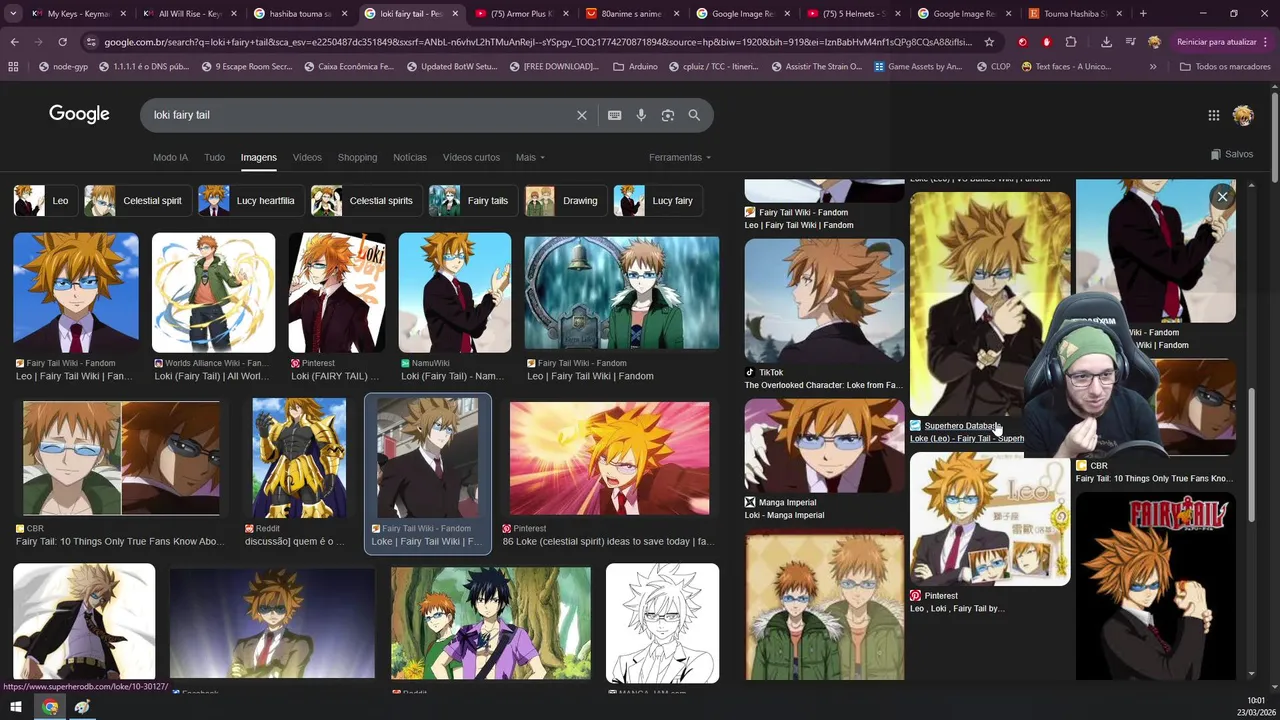
Task: Filter images by the Lucy fairy chip
Action: tap(657, 201)
